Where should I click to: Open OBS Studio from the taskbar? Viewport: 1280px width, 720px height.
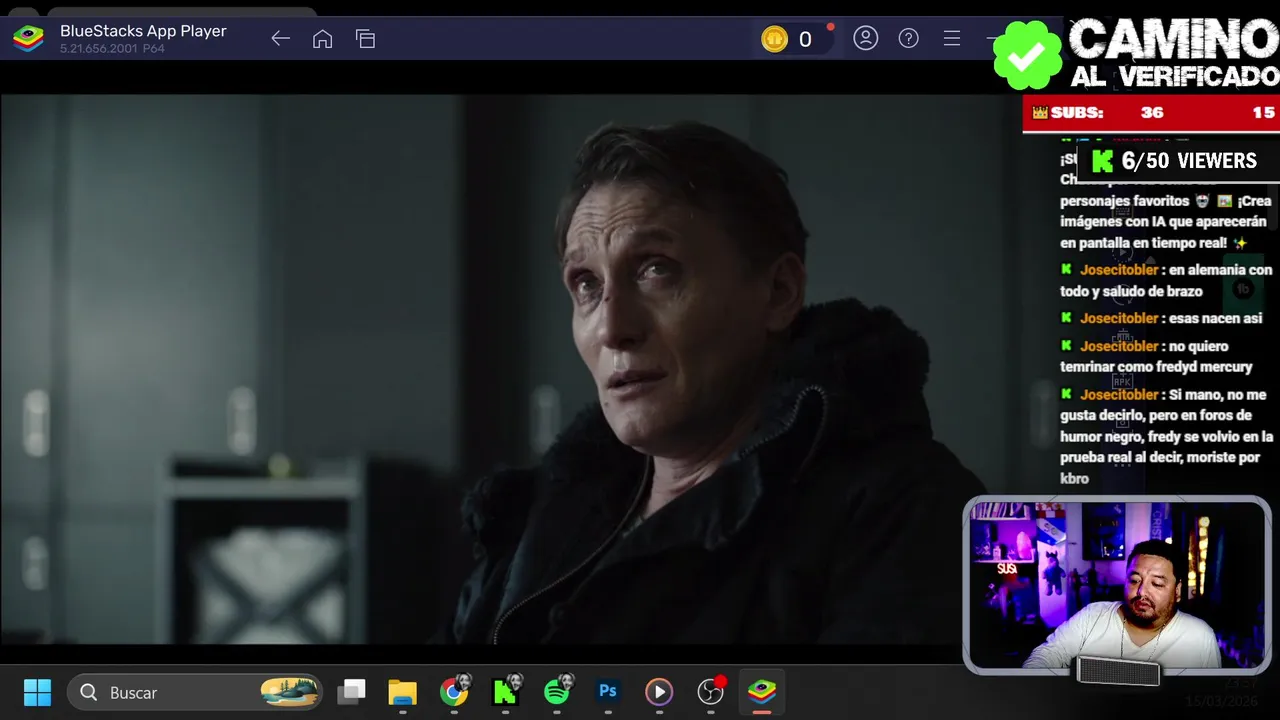[x=711, y=691]
